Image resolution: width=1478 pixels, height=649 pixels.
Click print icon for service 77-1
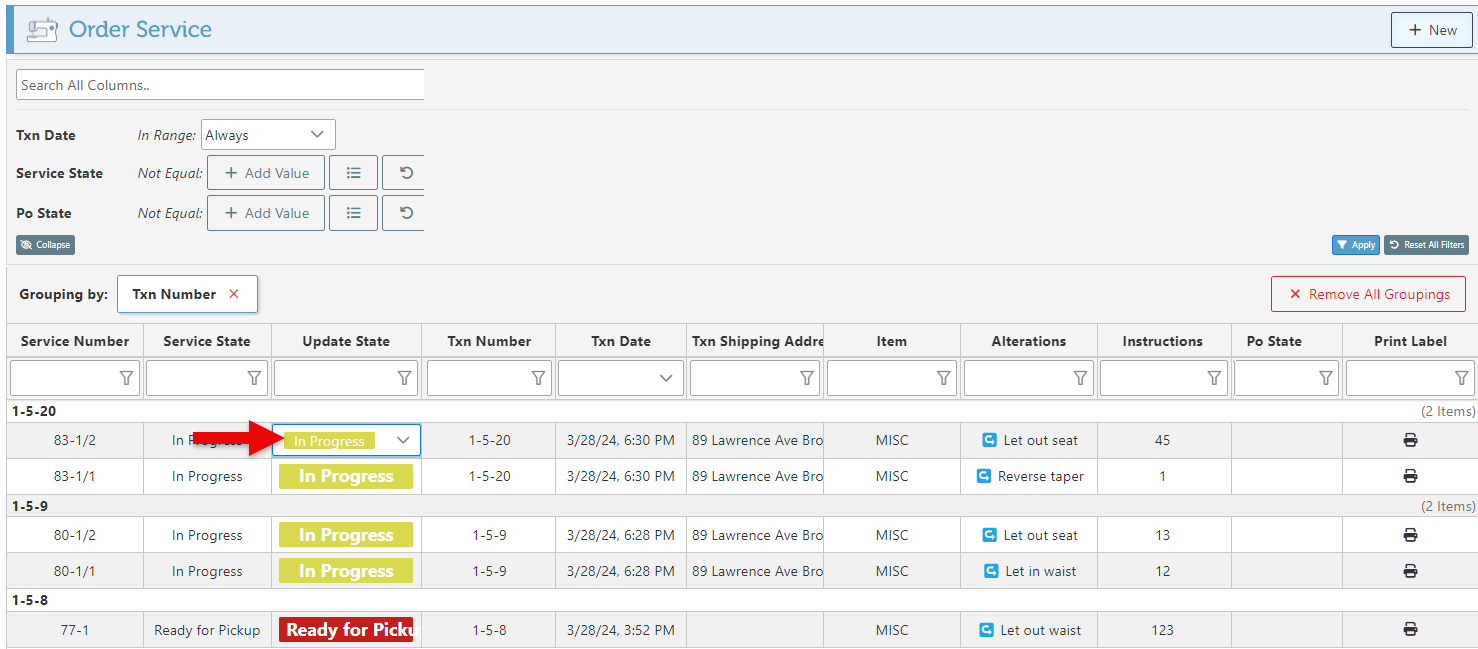coord(1410,630)
